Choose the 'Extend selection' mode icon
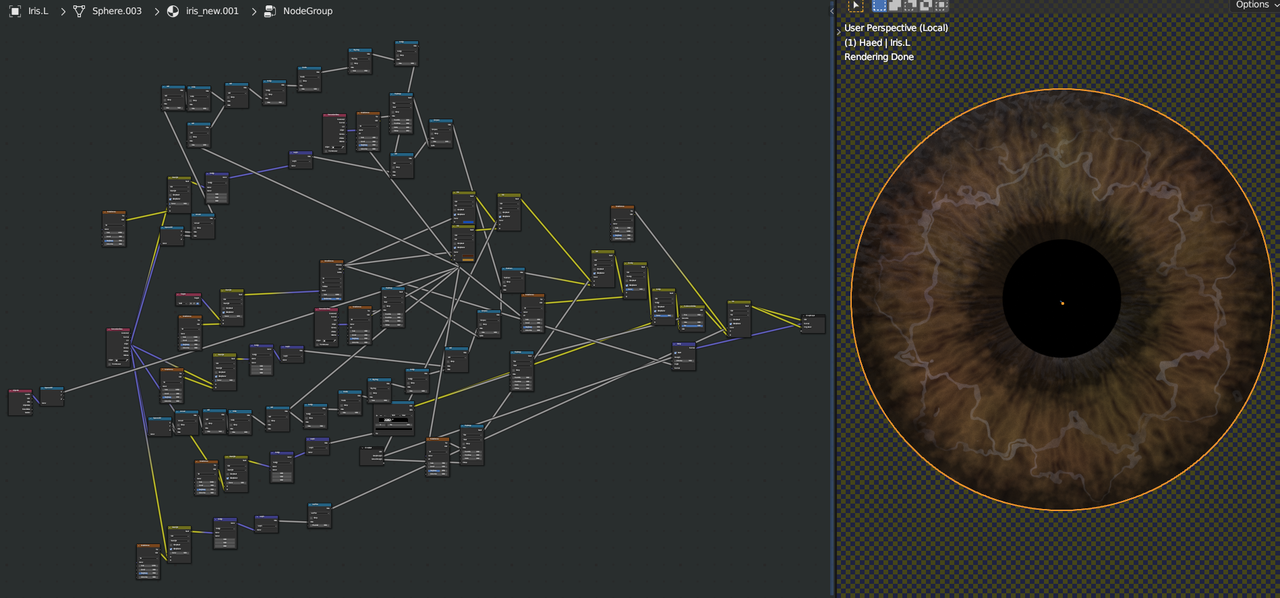The width and height of the screenshot is (1280, 598). pos(895,6)
